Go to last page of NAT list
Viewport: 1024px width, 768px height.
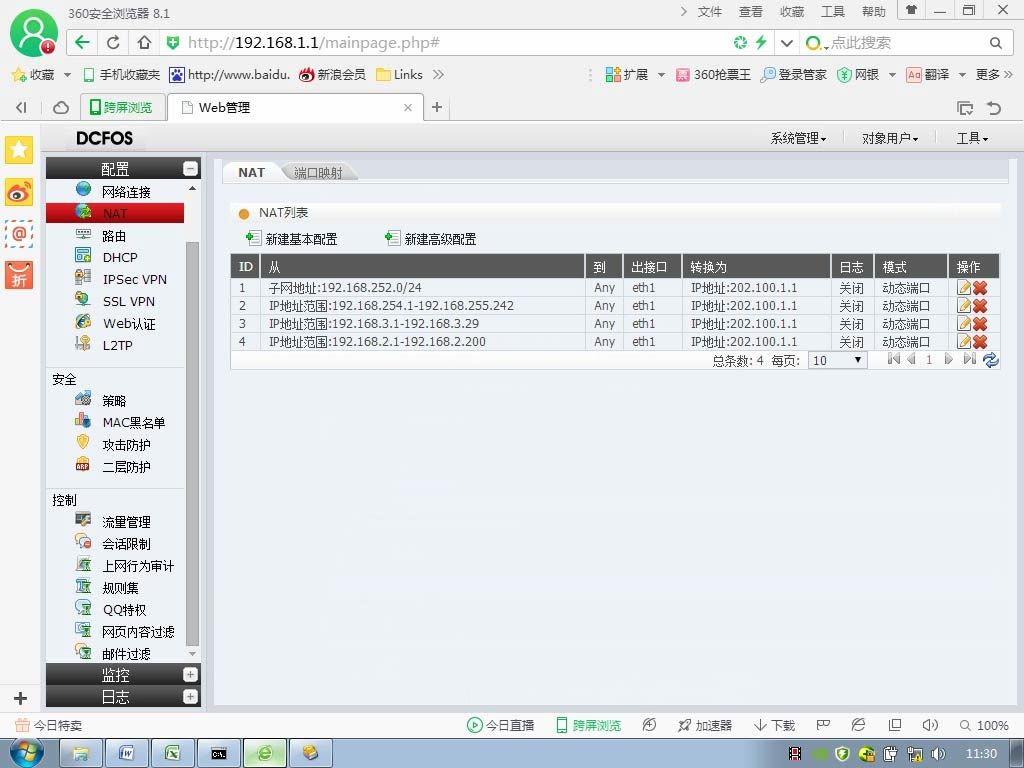[x=970, y=359]
